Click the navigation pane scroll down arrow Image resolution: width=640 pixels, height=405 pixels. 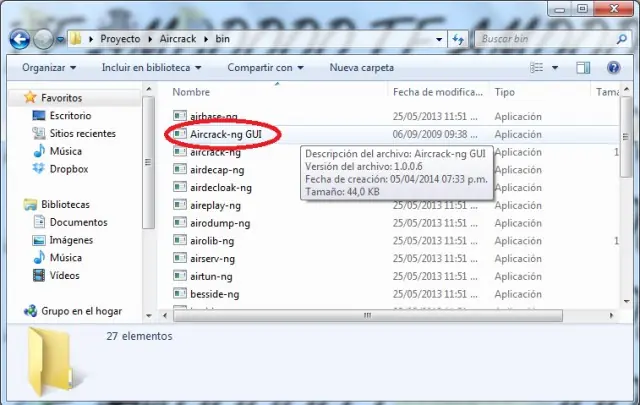point(149,316)
